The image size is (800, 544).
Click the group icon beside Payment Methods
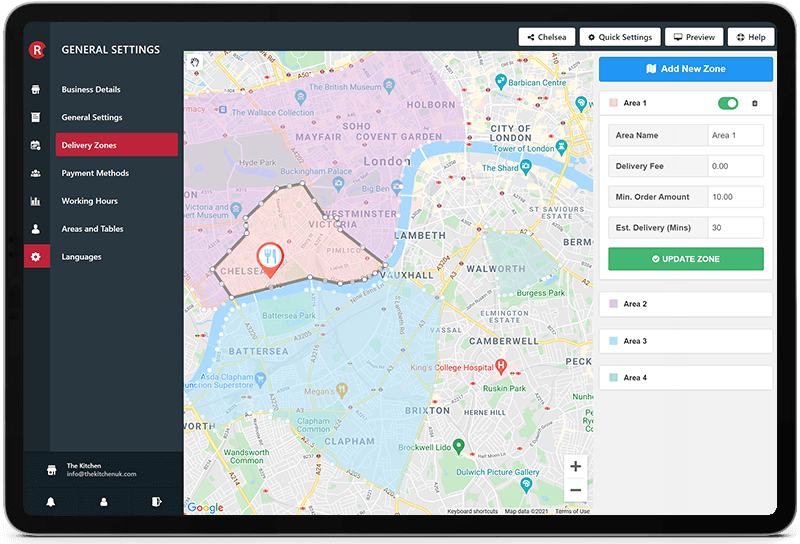coord(36,174)
